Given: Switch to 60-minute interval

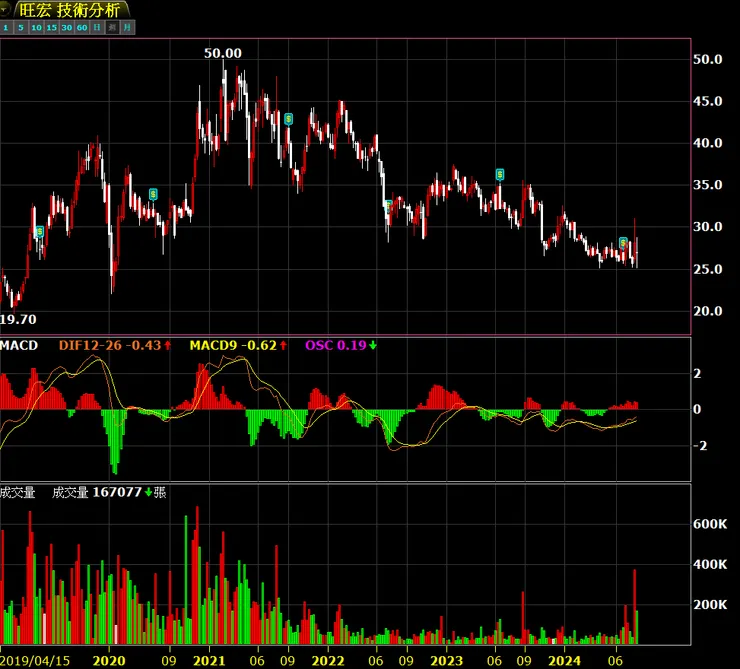Looking at the screenshot, I should 82,28.
